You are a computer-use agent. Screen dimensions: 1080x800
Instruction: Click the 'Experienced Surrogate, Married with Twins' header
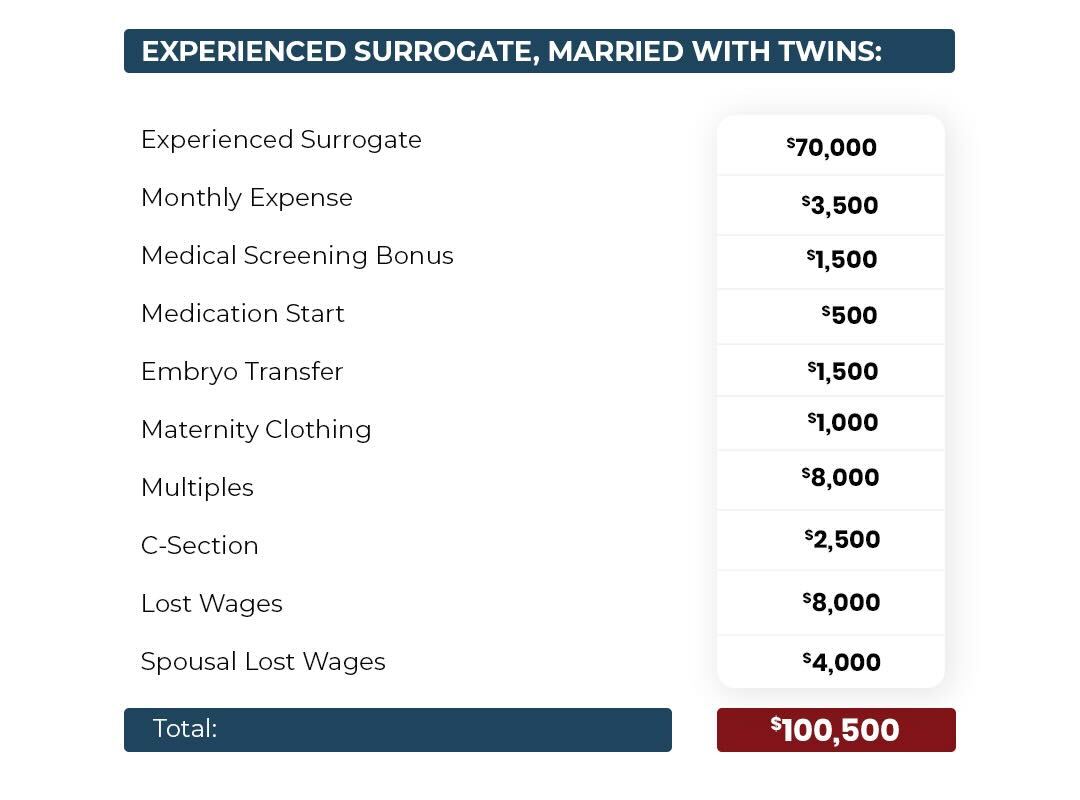coord(511,51)
